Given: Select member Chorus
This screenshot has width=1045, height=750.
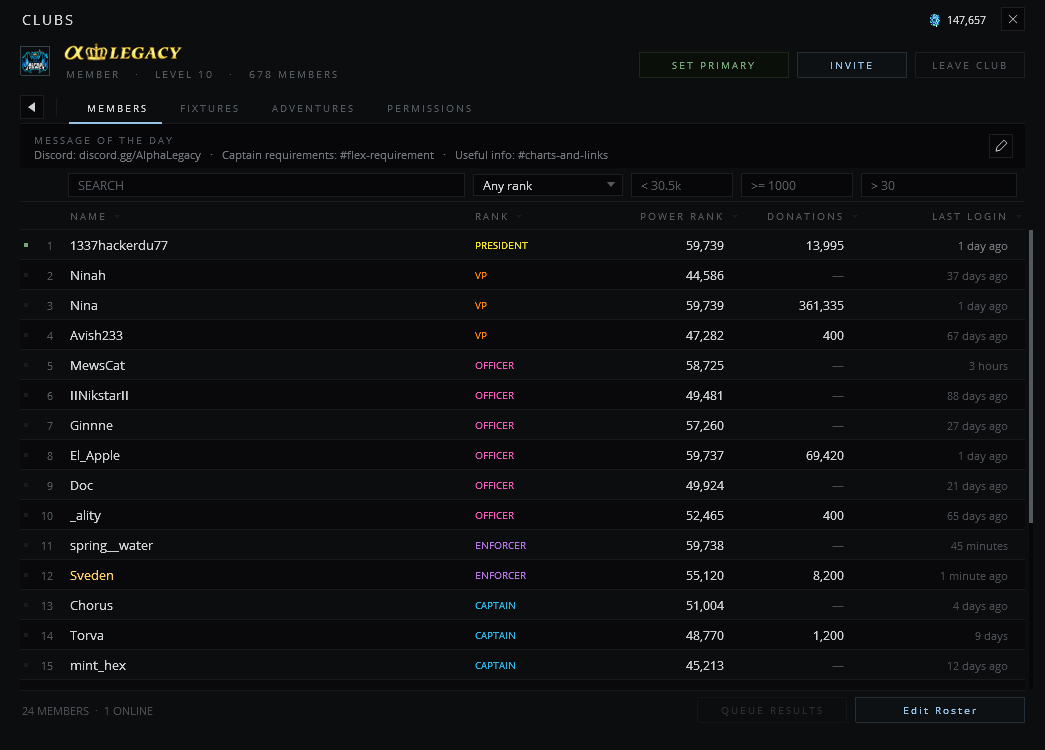Looking at the screenshot, I should 522,605.
